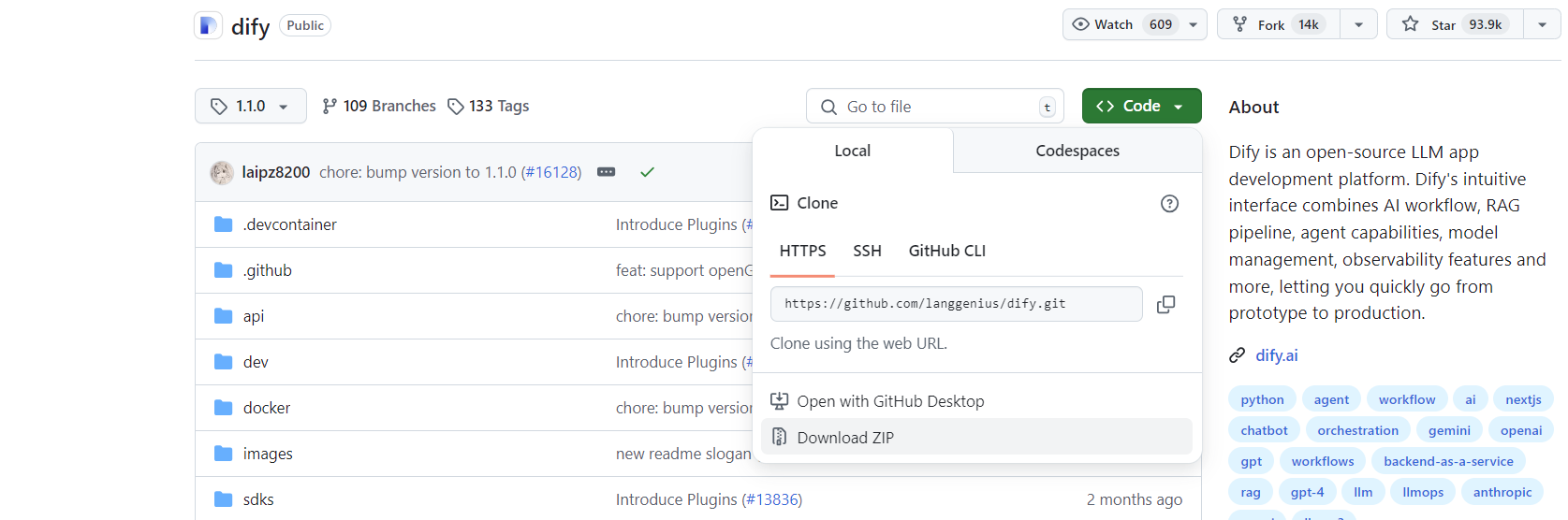The width and height of the screenshot is (1568, 520).
Task: Click the Fork button
Action: 1279,24
